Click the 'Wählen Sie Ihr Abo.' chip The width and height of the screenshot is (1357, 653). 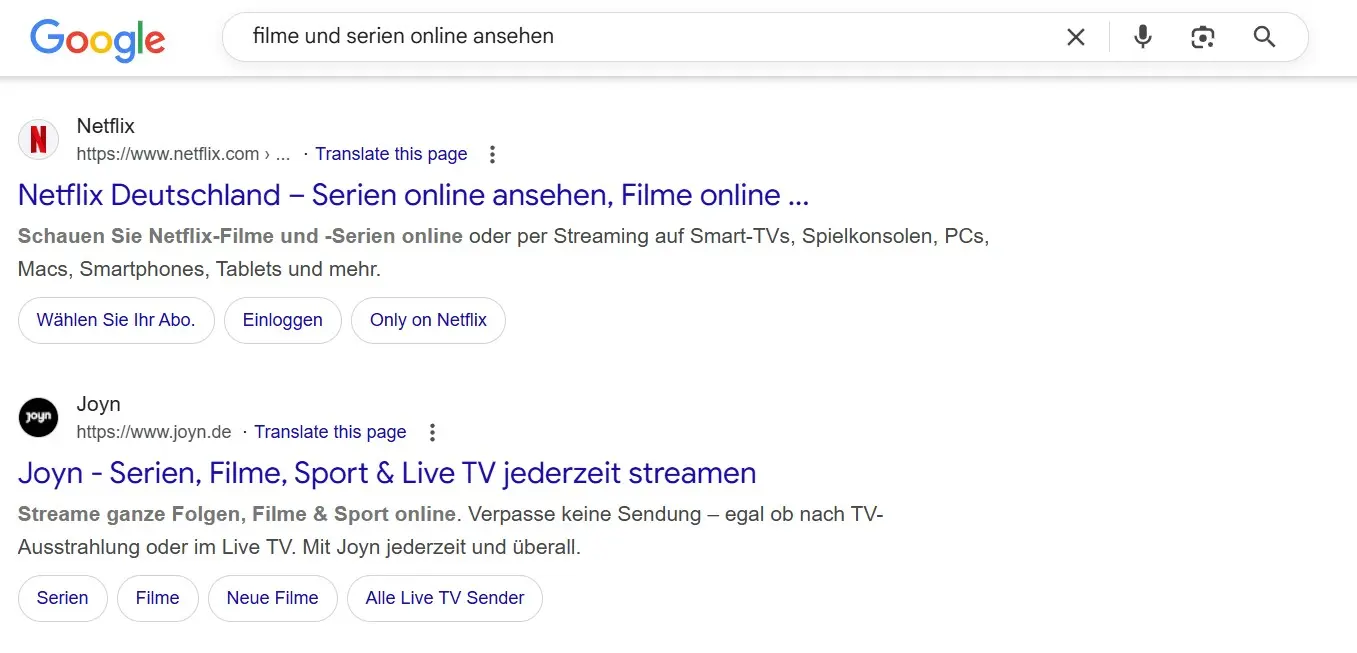[116, 320]
